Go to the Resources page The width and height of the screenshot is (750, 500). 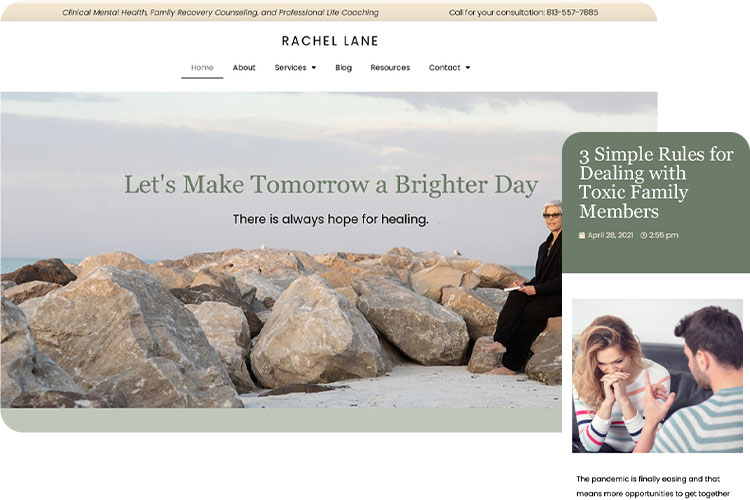(x=390, y=67)
